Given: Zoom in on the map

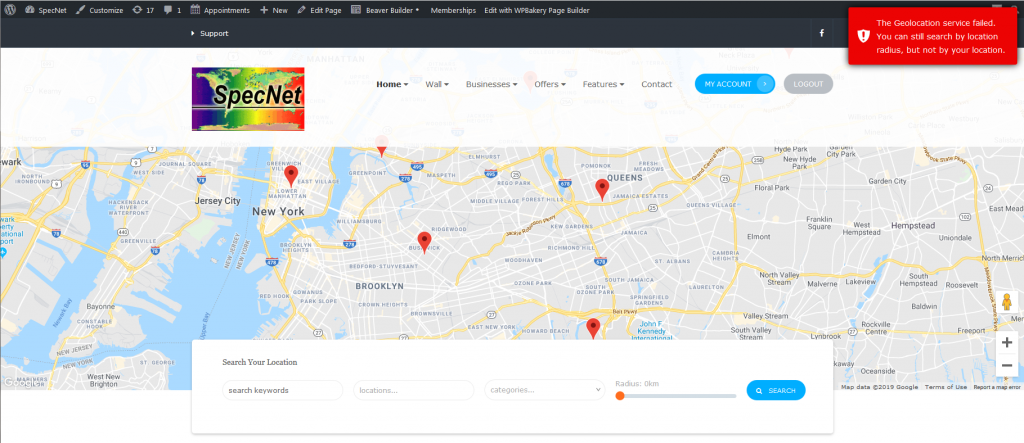Looking at the screenshot, I should 1006,343.
